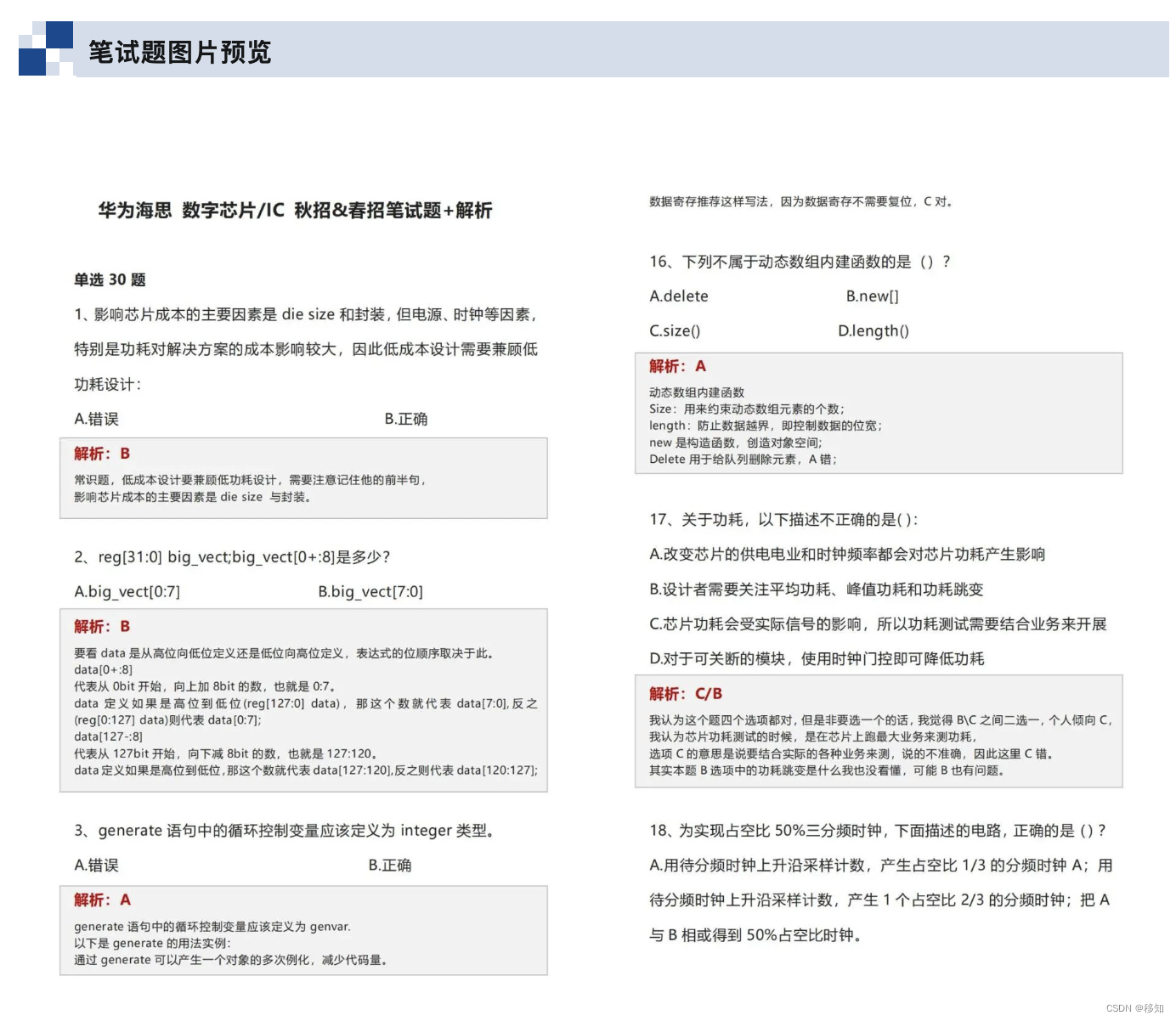Click the 解析：C/B label of question 17

(x=686, y=694)
